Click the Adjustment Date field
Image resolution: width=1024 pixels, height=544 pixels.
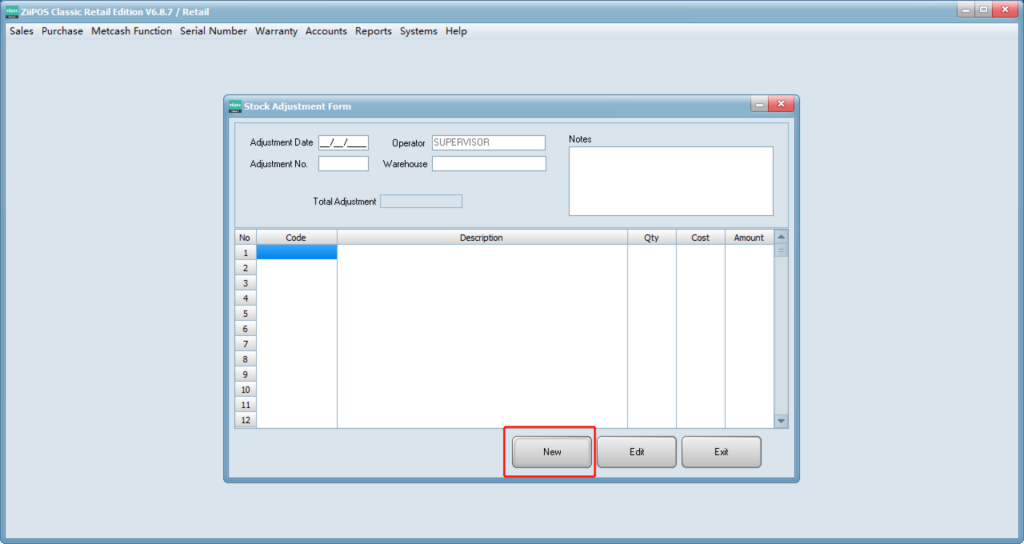[343, 143]
